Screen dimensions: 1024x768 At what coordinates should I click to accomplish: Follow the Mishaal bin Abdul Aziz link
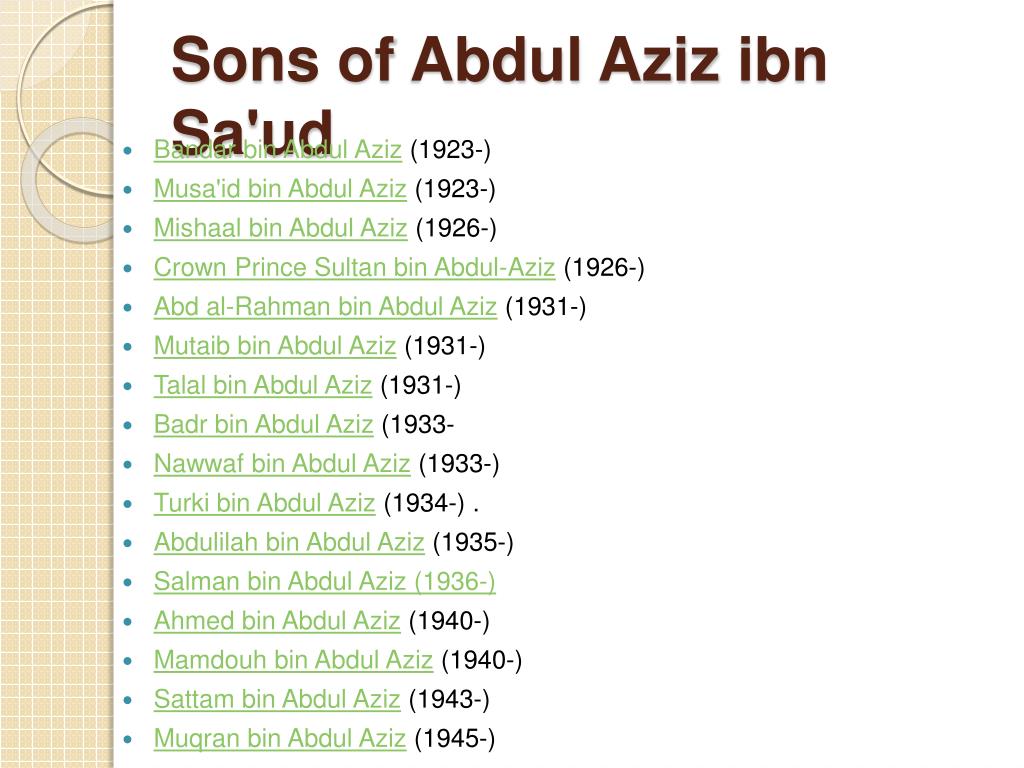[x=281, y=228]
